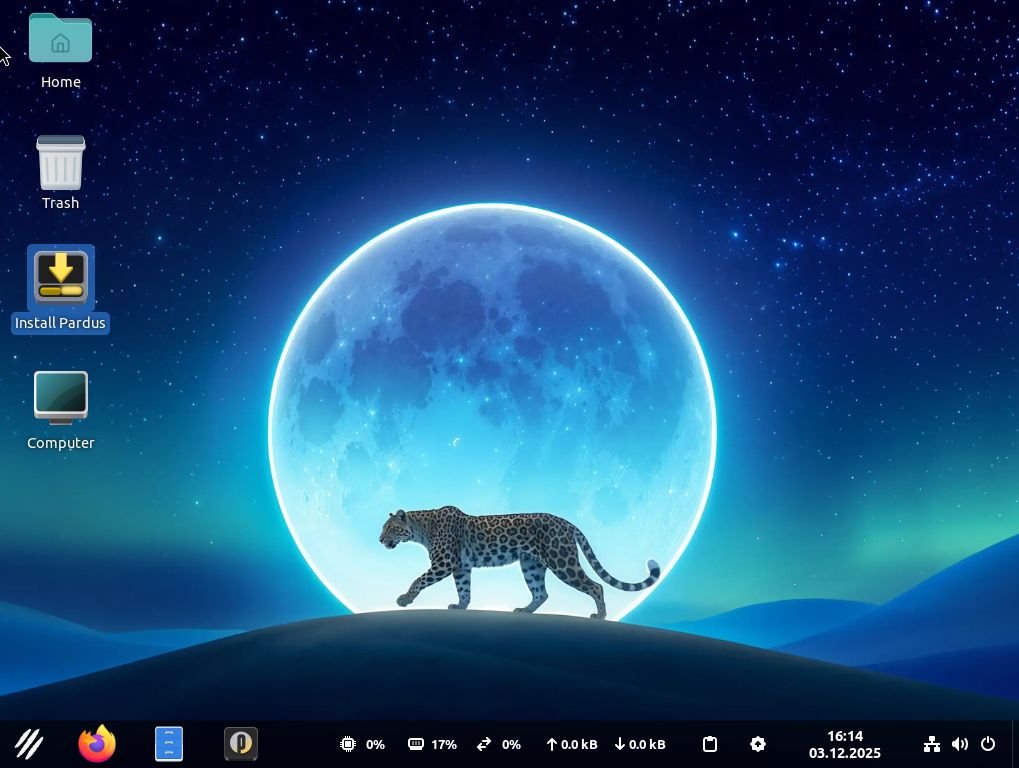Click the 0% CPU usage value
The width and height of the screenshot is (1019, 768).
tap(375, 745)
